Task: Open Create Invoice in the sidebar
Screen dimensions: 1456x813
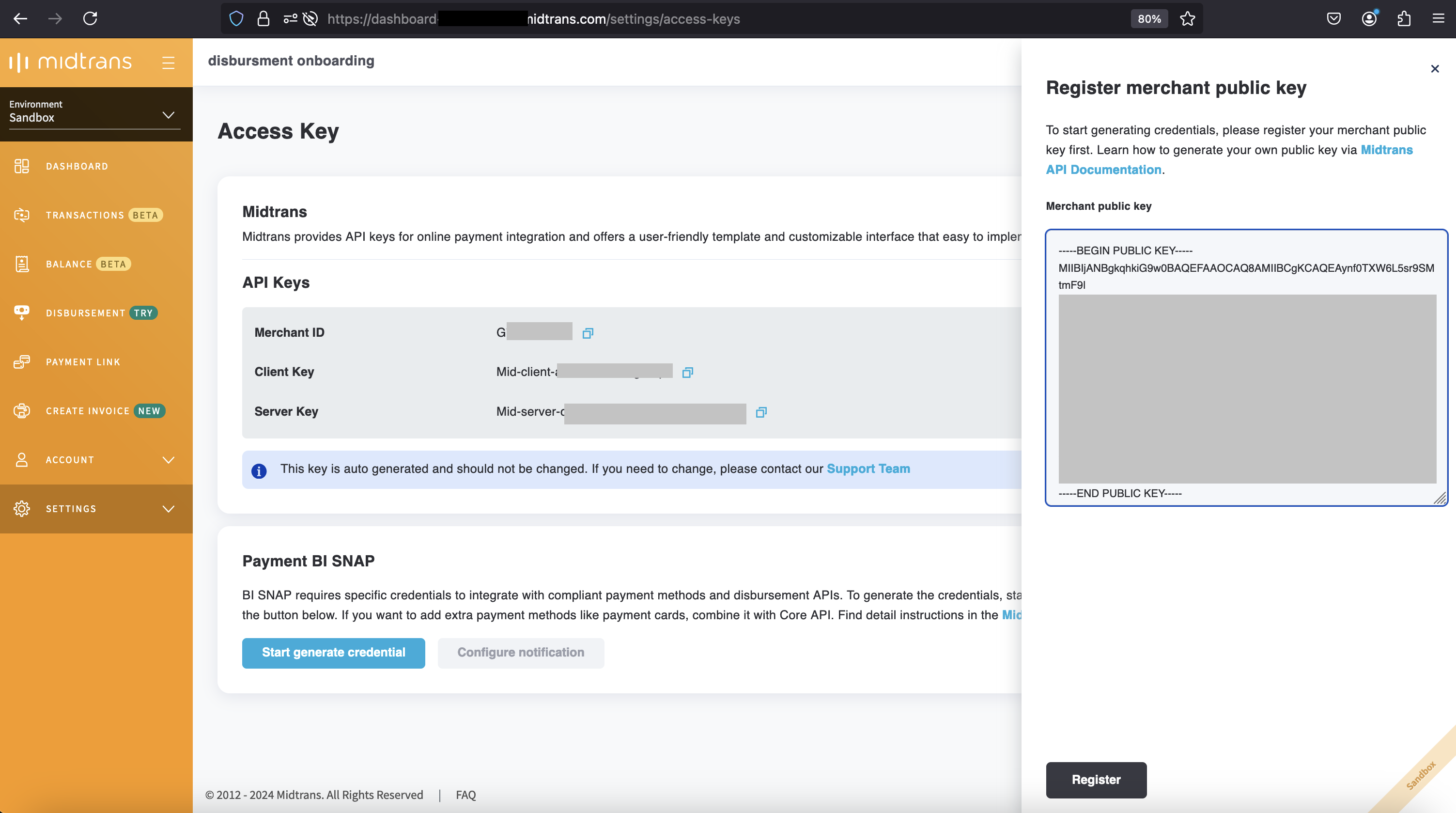Action: click(x=96, y=410)
